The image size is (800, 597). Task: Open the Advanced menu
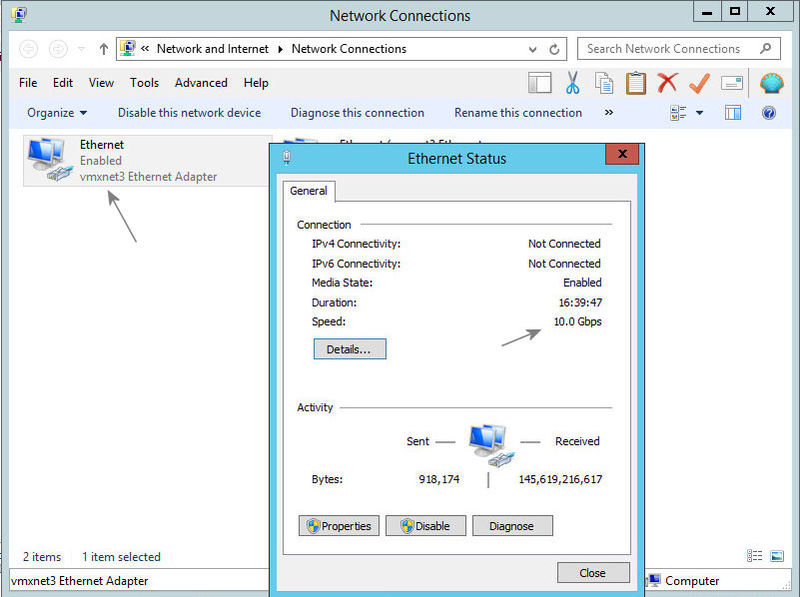click(x=200, y=83)
